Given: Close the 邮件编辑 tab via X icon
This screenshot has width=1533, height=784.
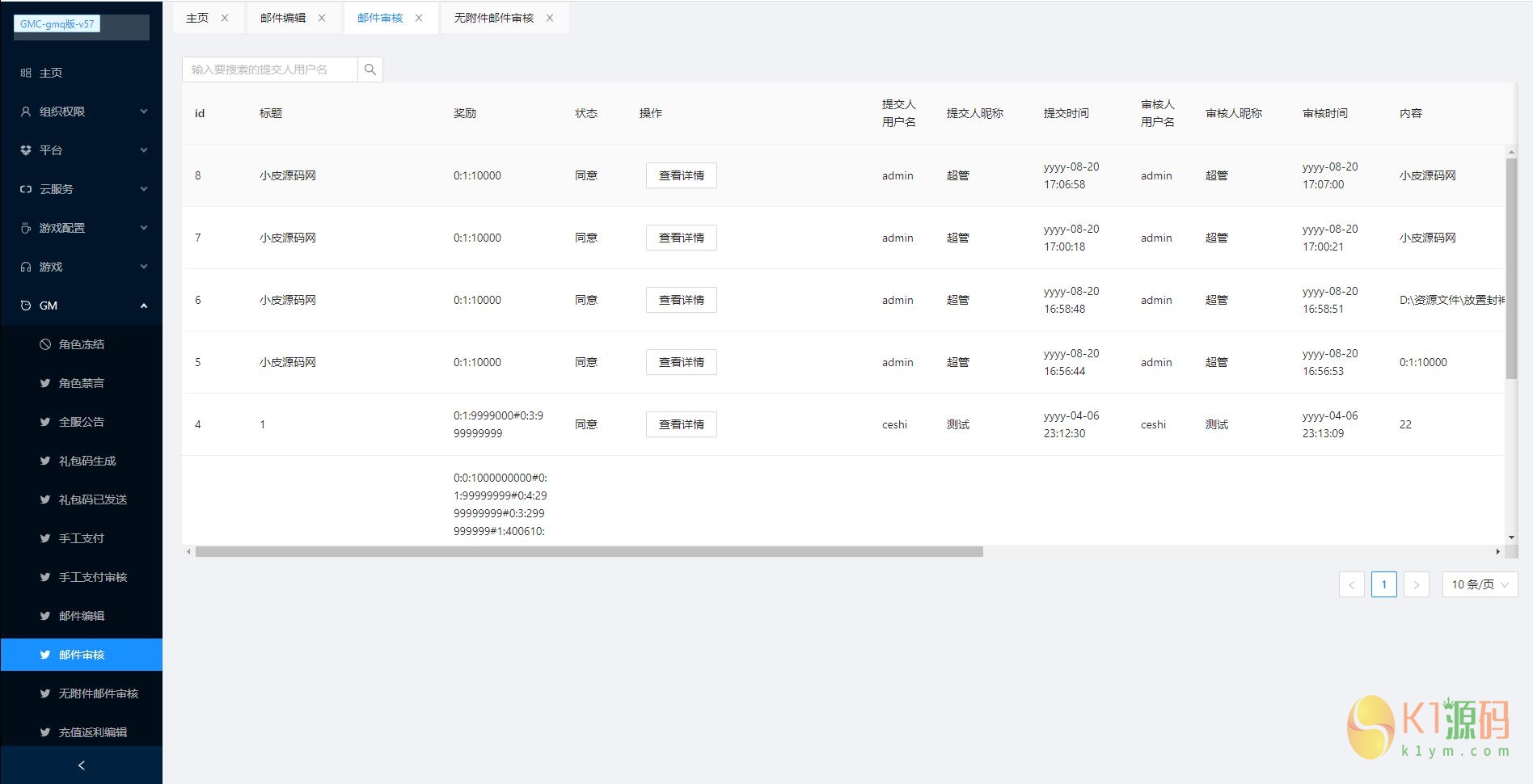Looking at the screenshot, I should pyautogui.click(x=322, y=18).
